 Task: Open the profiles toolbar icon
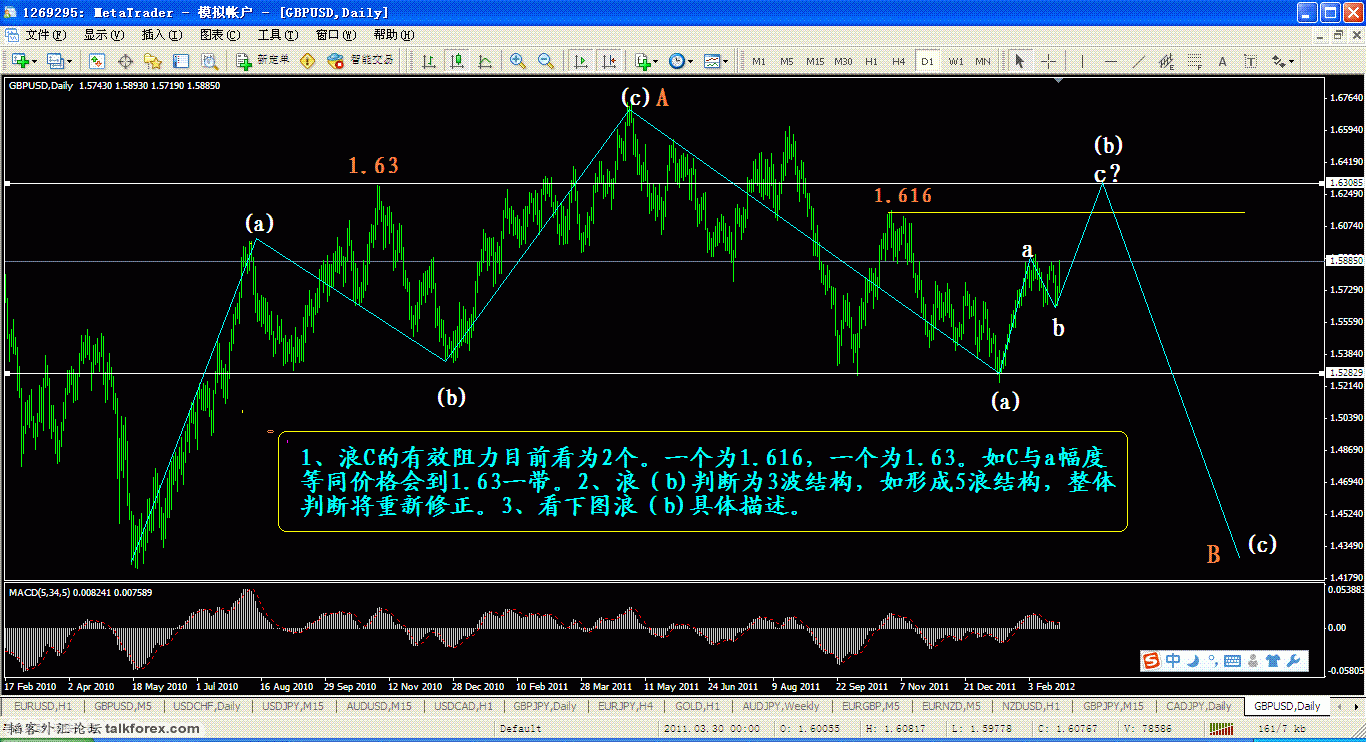pyautogui.click(x=55, y=61)
